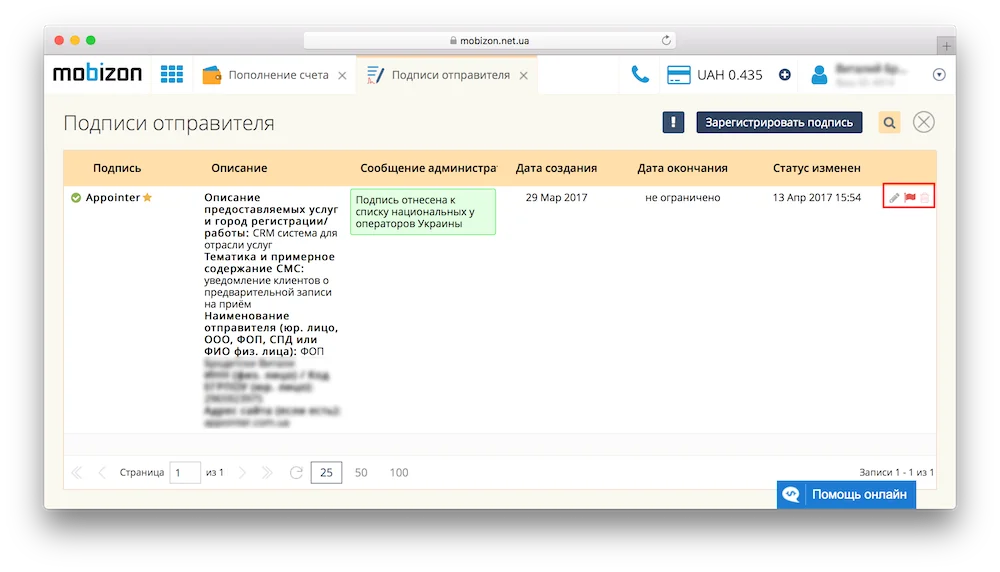
Task: Go to next page arrow
Action: [242, 473]
